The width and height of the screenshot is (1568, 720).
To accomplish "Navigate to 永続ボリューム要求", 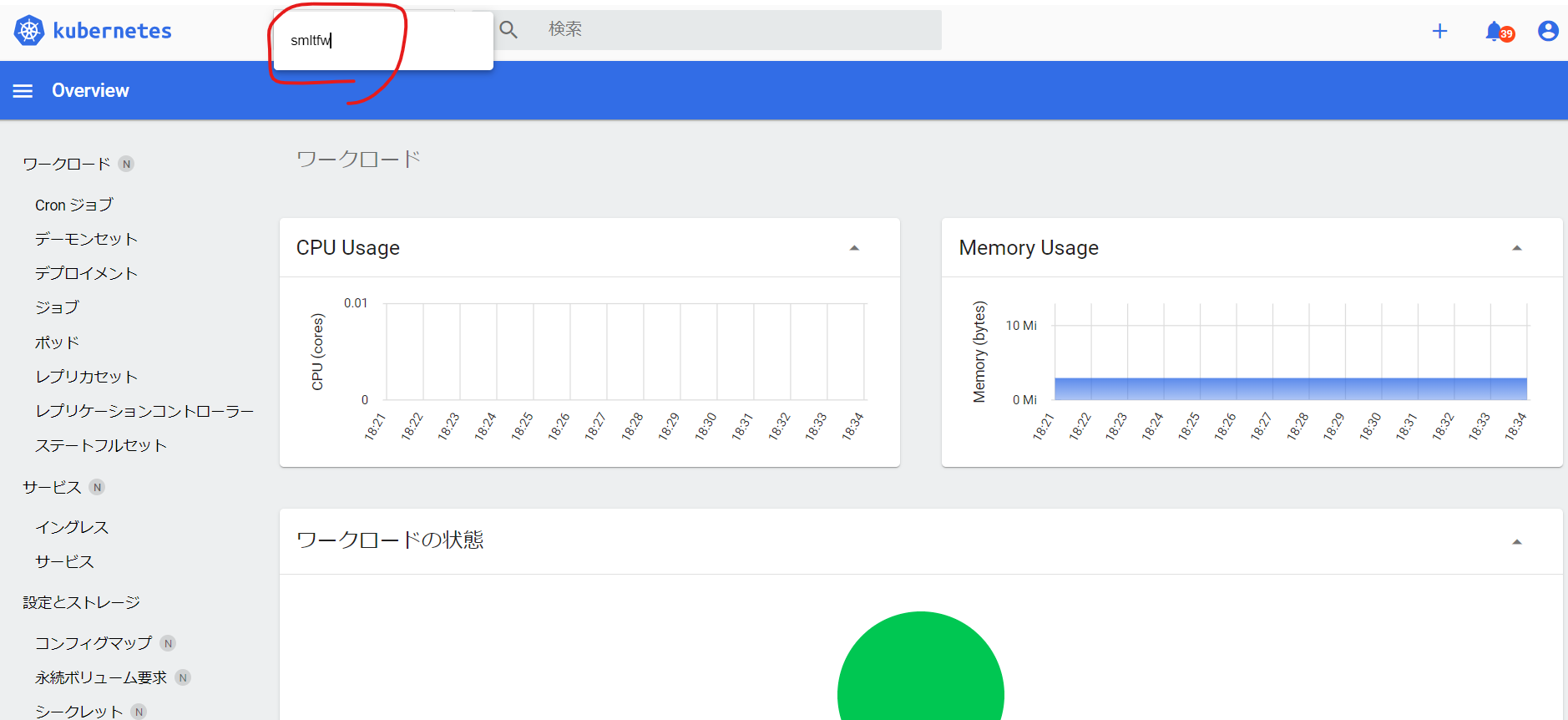I will click(x=100, y=678).
